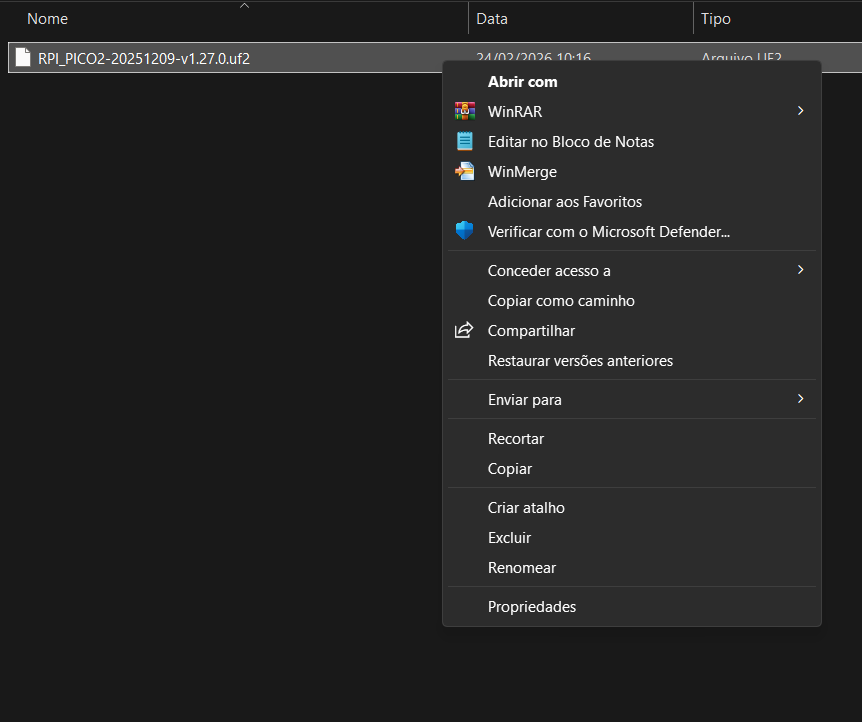Click Recortar to cut the file
862x722 pixels.
click(515, 439)
